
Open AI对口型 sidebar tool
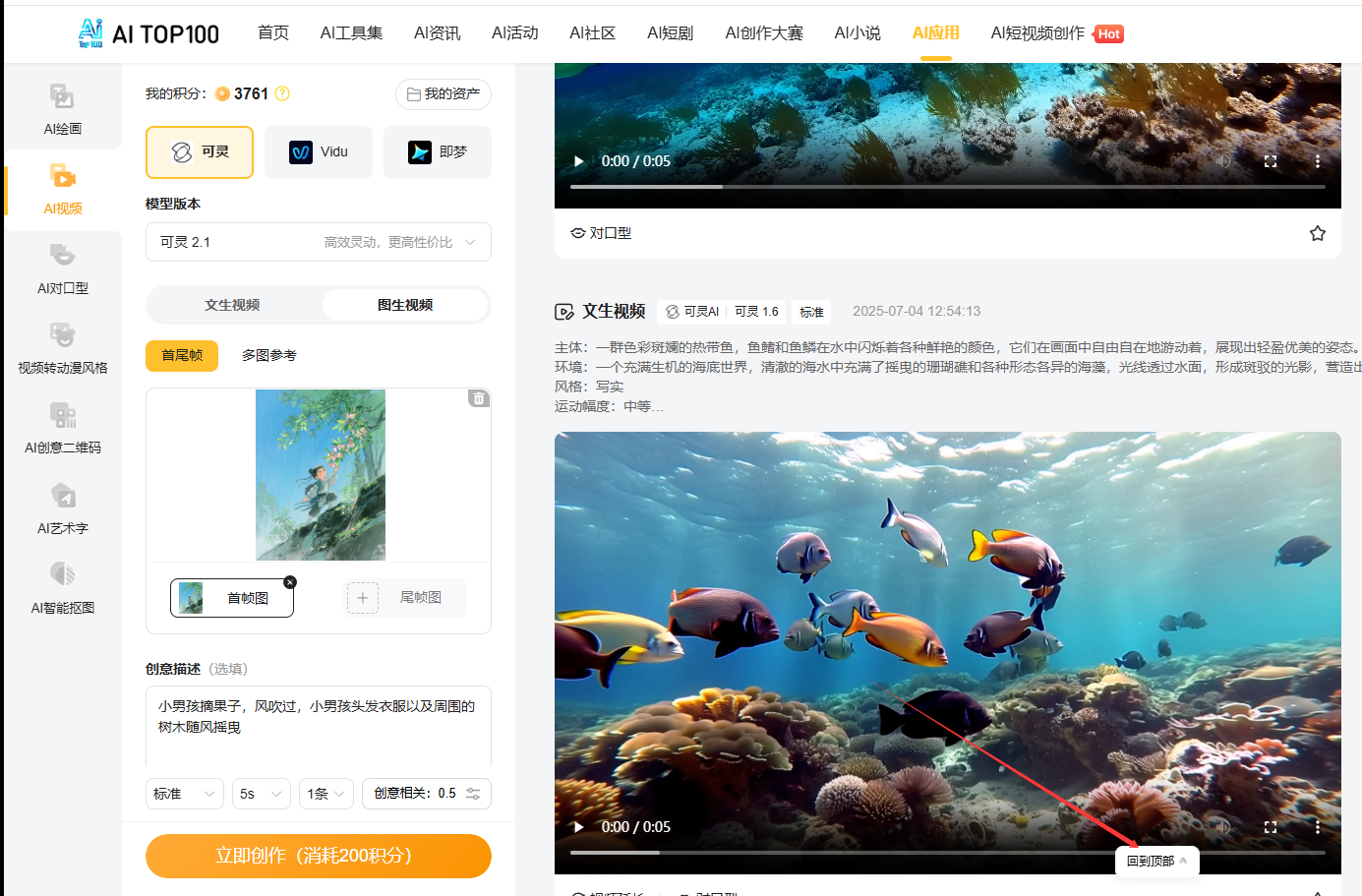62,269
